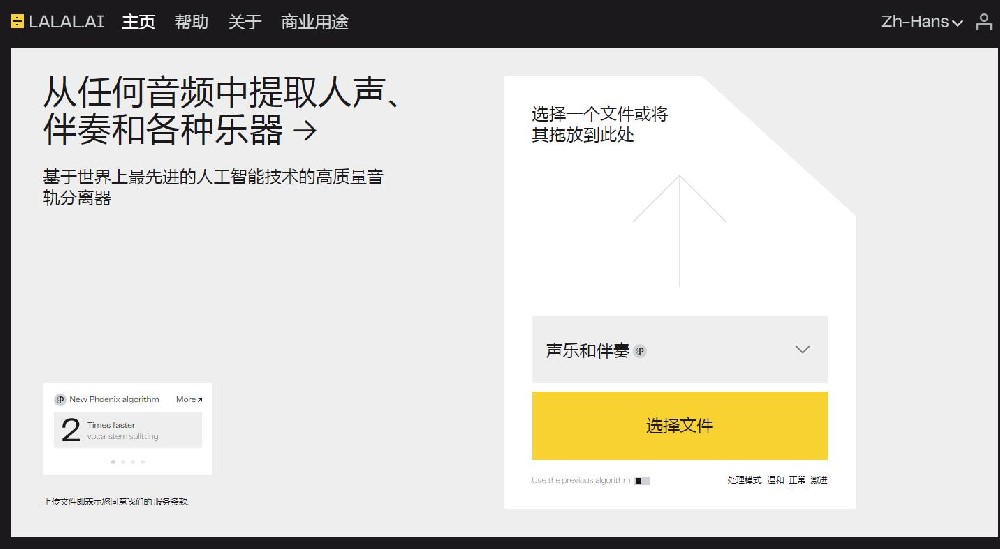The width and height of the screenshot is (1000, 549).
Task: Select the fourth carousel dot
Action: (x=143, y=462)
